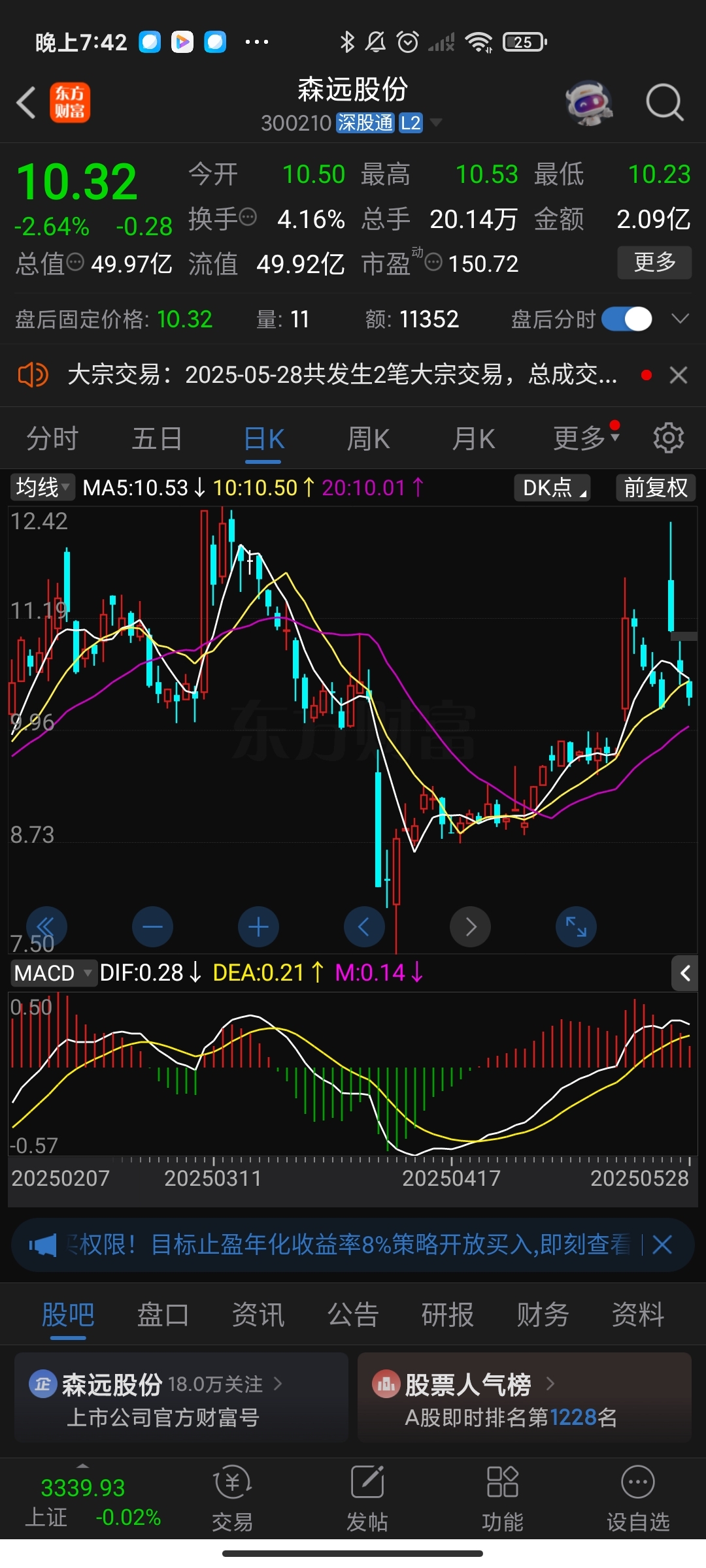Image resolution: width=706 pixels, height=1568 pixels.
Task: Zoom in the K-line chart
Action: (258, 926)
